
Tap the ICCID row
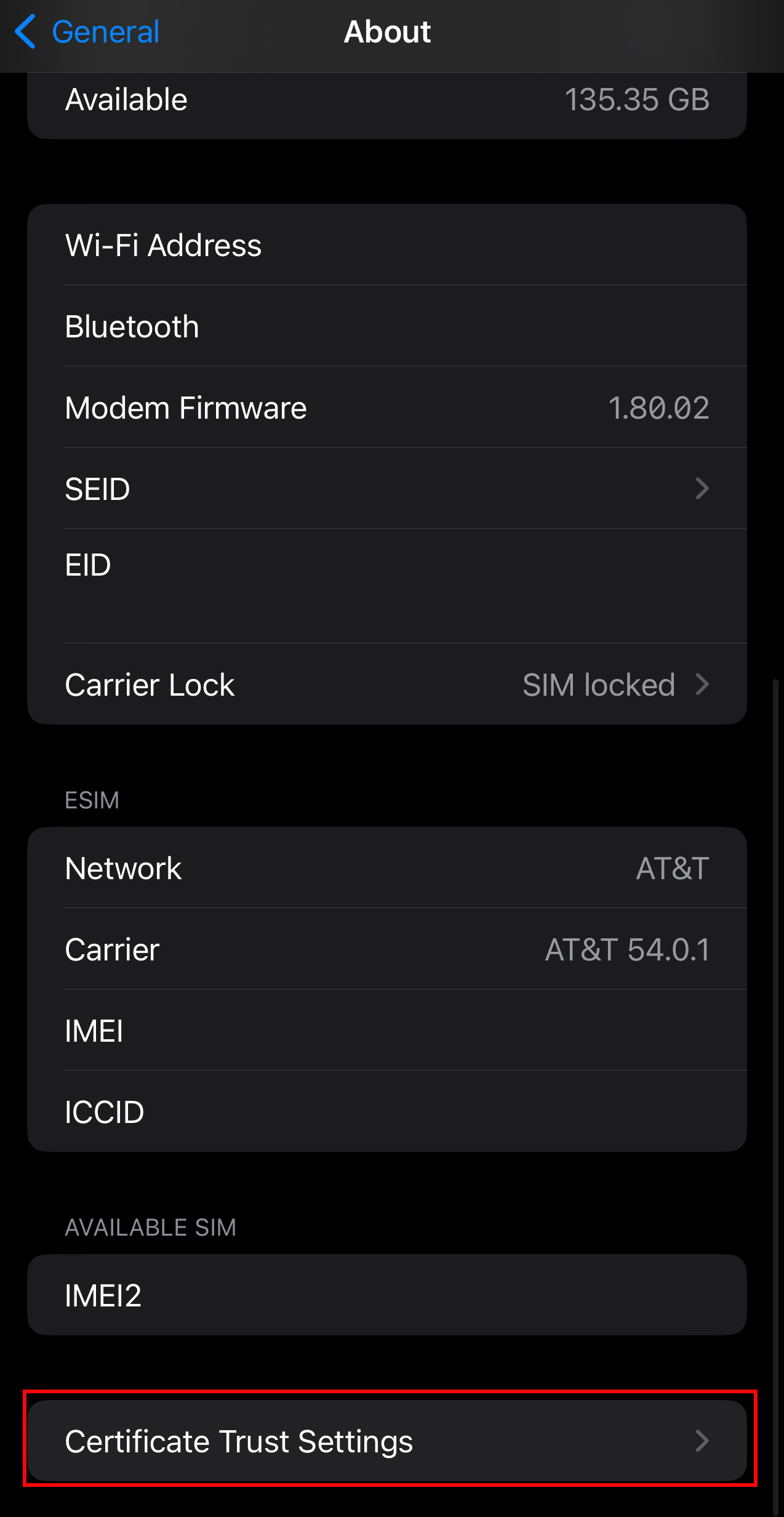pyautogui.click(x=386, y=1112)
